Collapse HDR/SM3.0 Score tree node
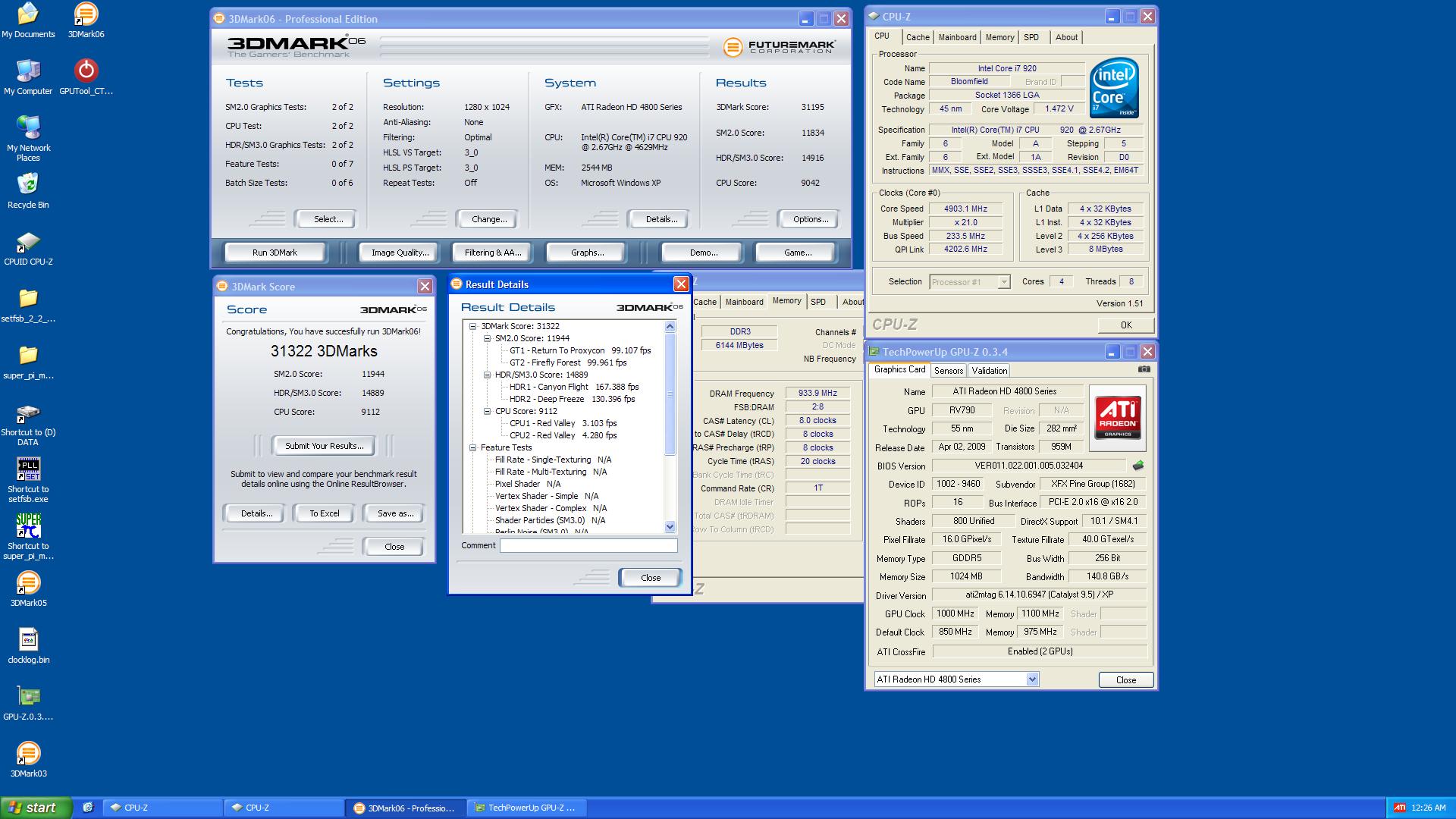Screen dimensions: 1456x819 point(487,375)
